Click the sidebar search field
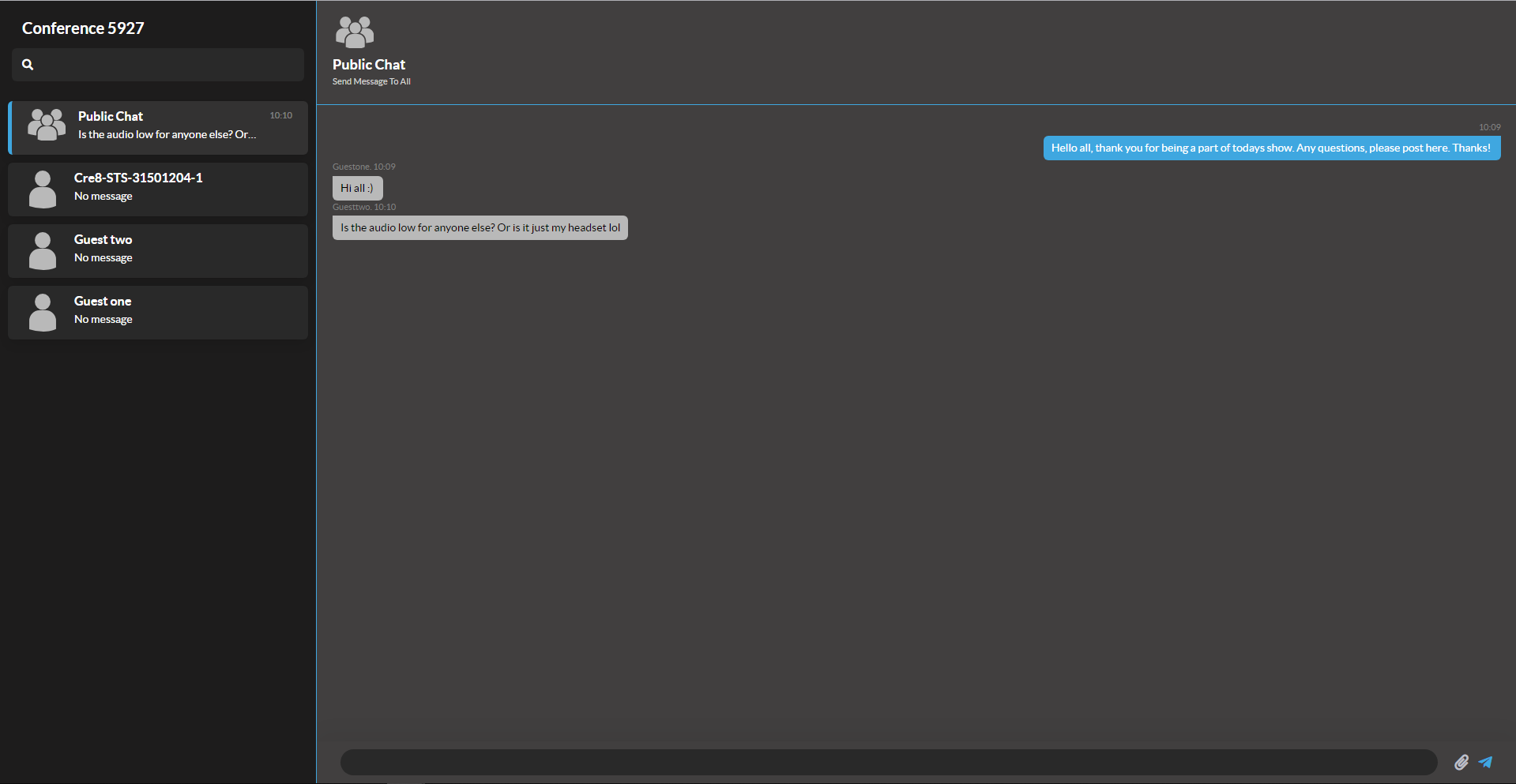This screenshot has width=1516, height=784. (x=166, y=65)
